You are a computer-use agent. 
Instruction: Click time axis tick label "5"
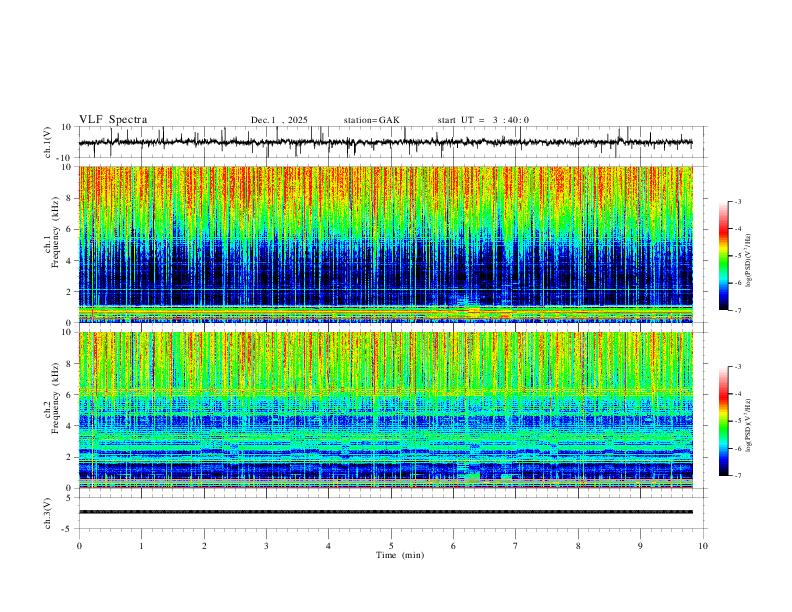point(391,546)
